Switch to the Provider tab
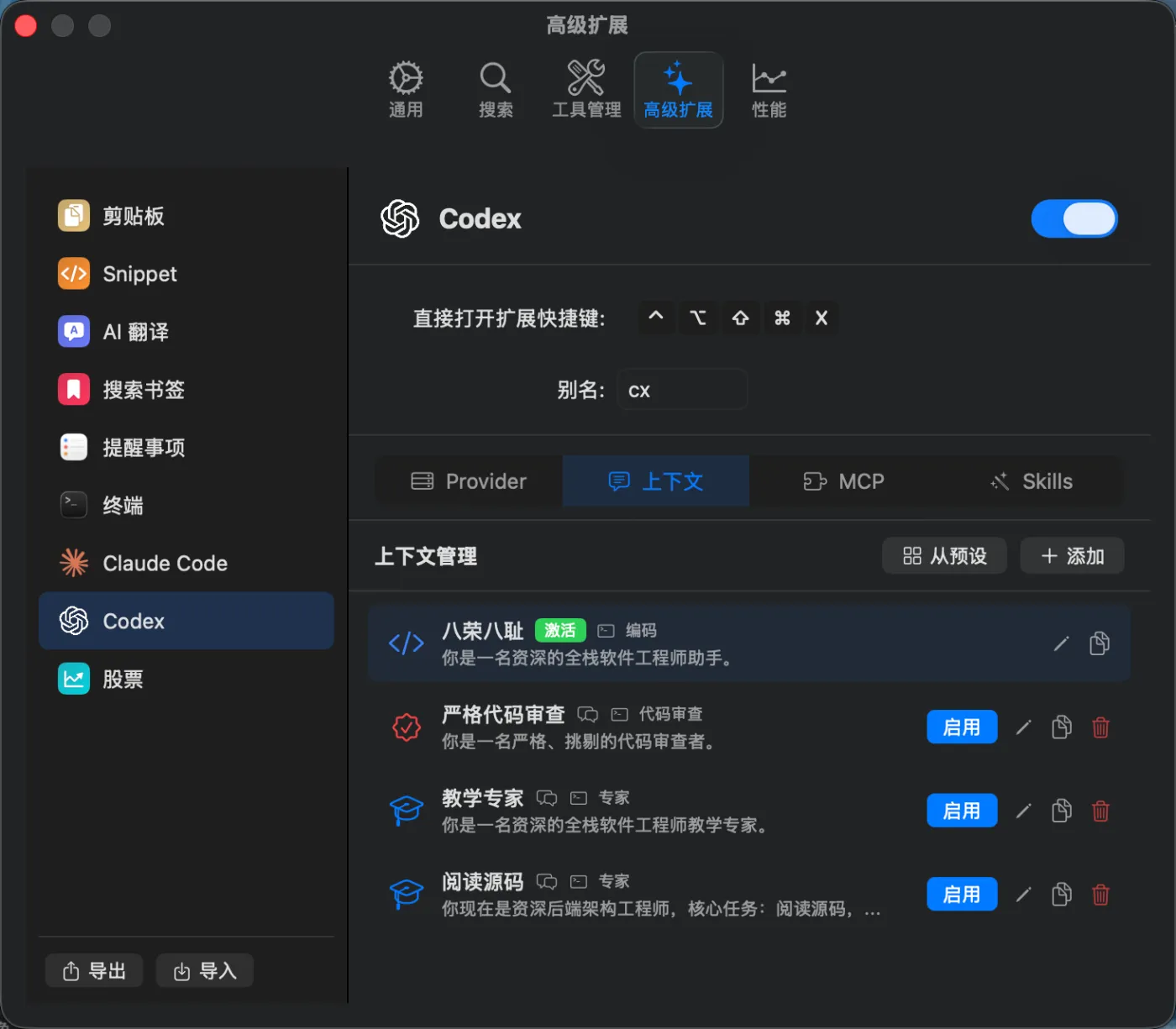 point(469,481)
